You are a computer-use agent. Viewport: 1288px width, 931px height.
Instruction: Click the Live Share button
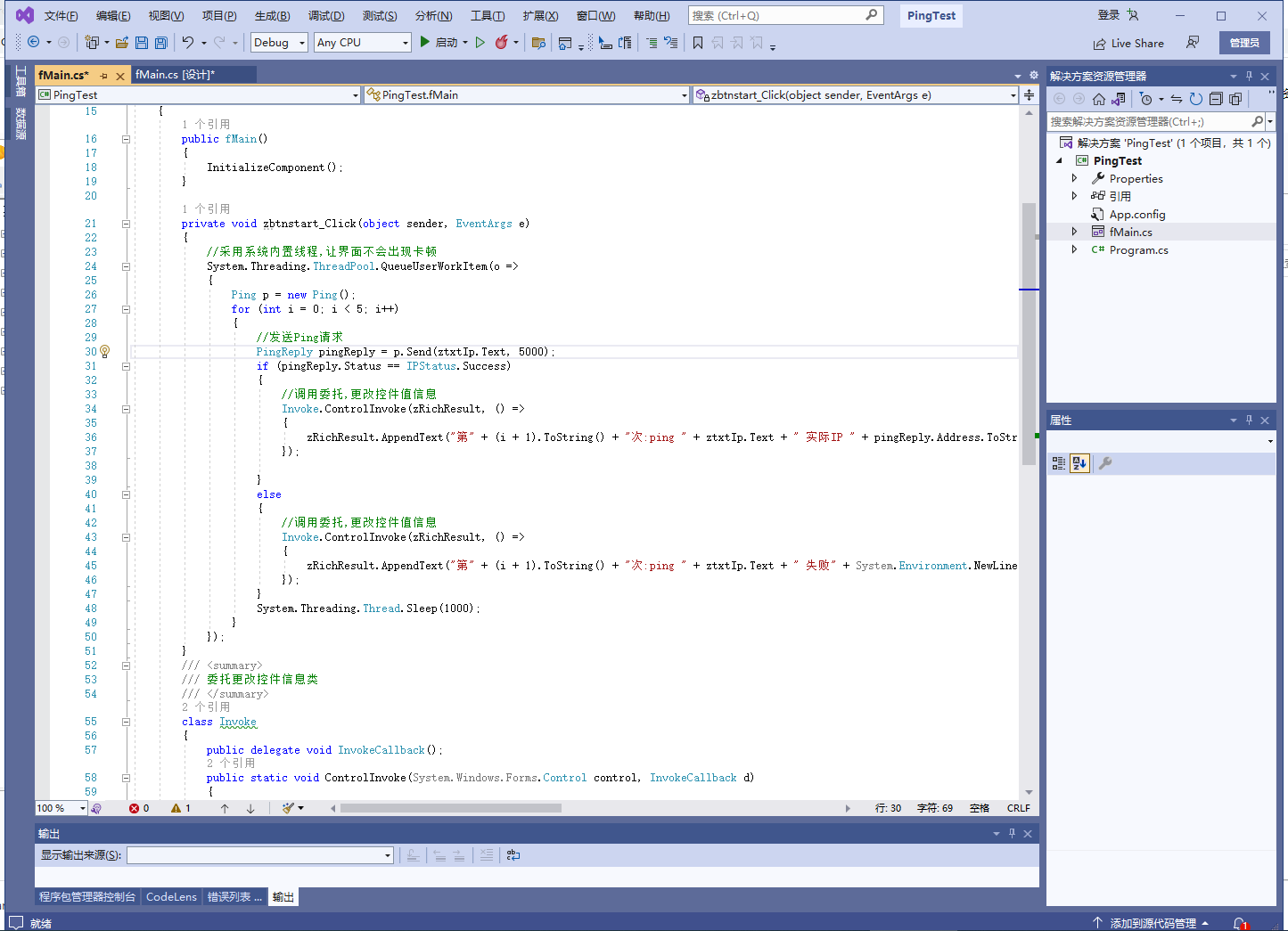click(x=1128, y=43)
